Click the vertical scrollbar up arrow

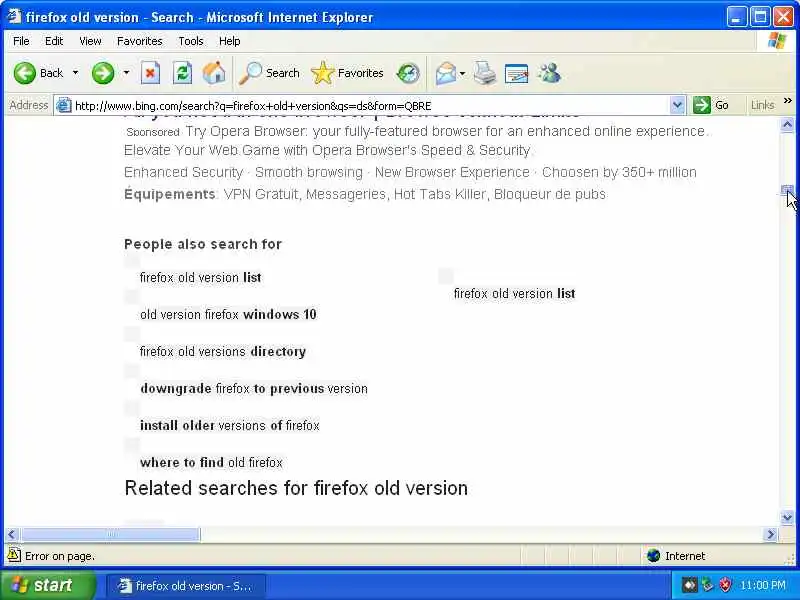787,124
